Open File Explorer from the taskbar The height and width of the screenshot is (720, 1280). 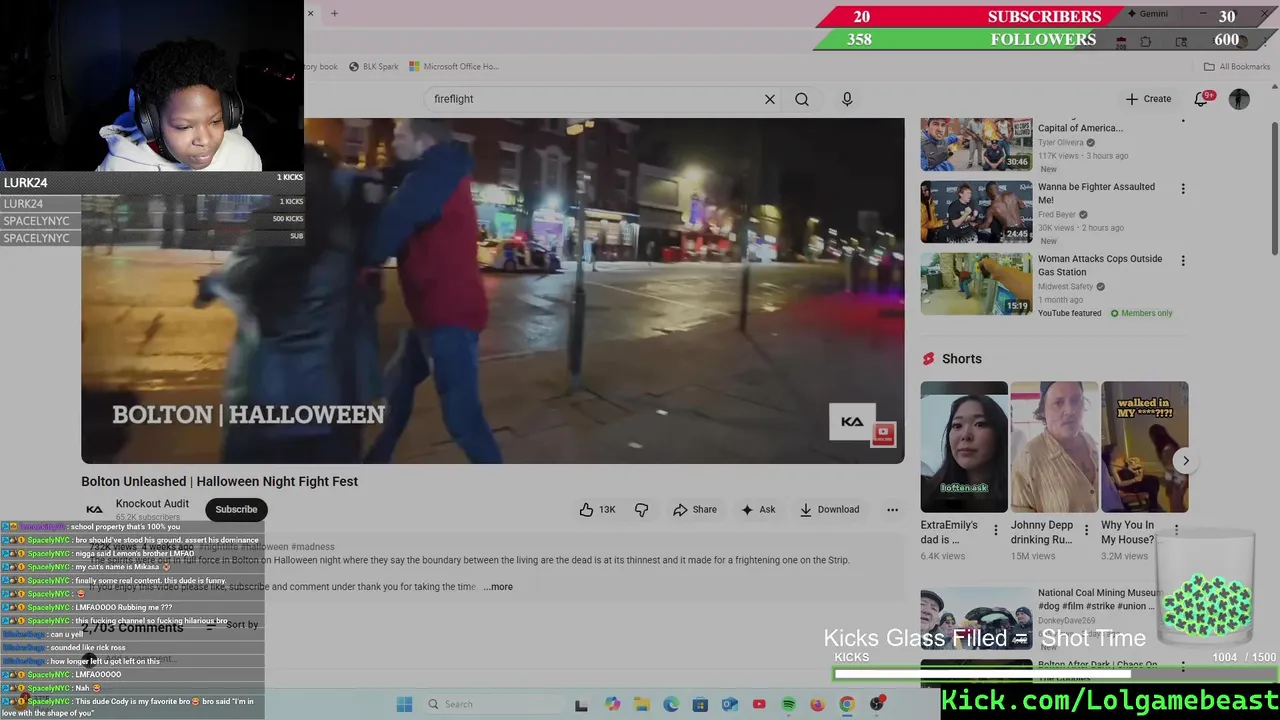641,704
